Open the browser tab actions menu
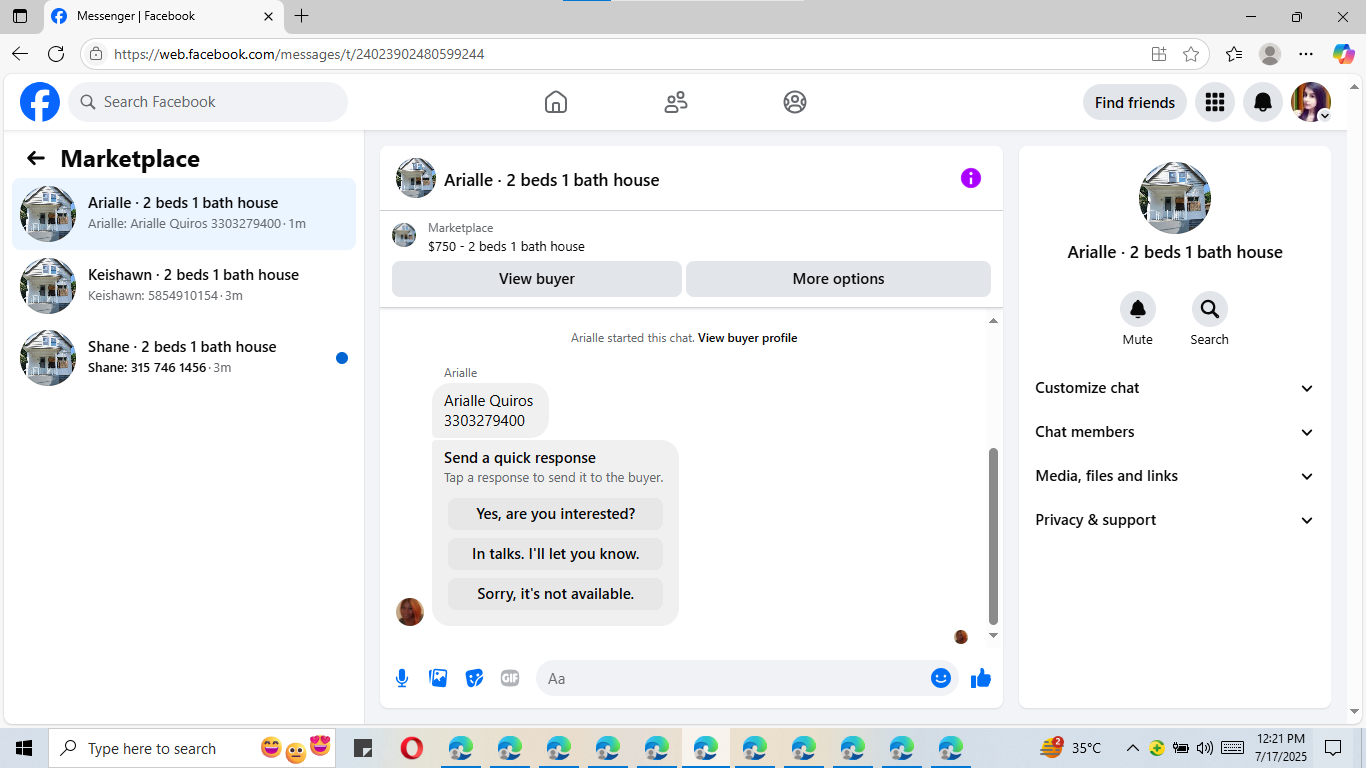The height and width of the screenshot is (768, 1366). 20,16
